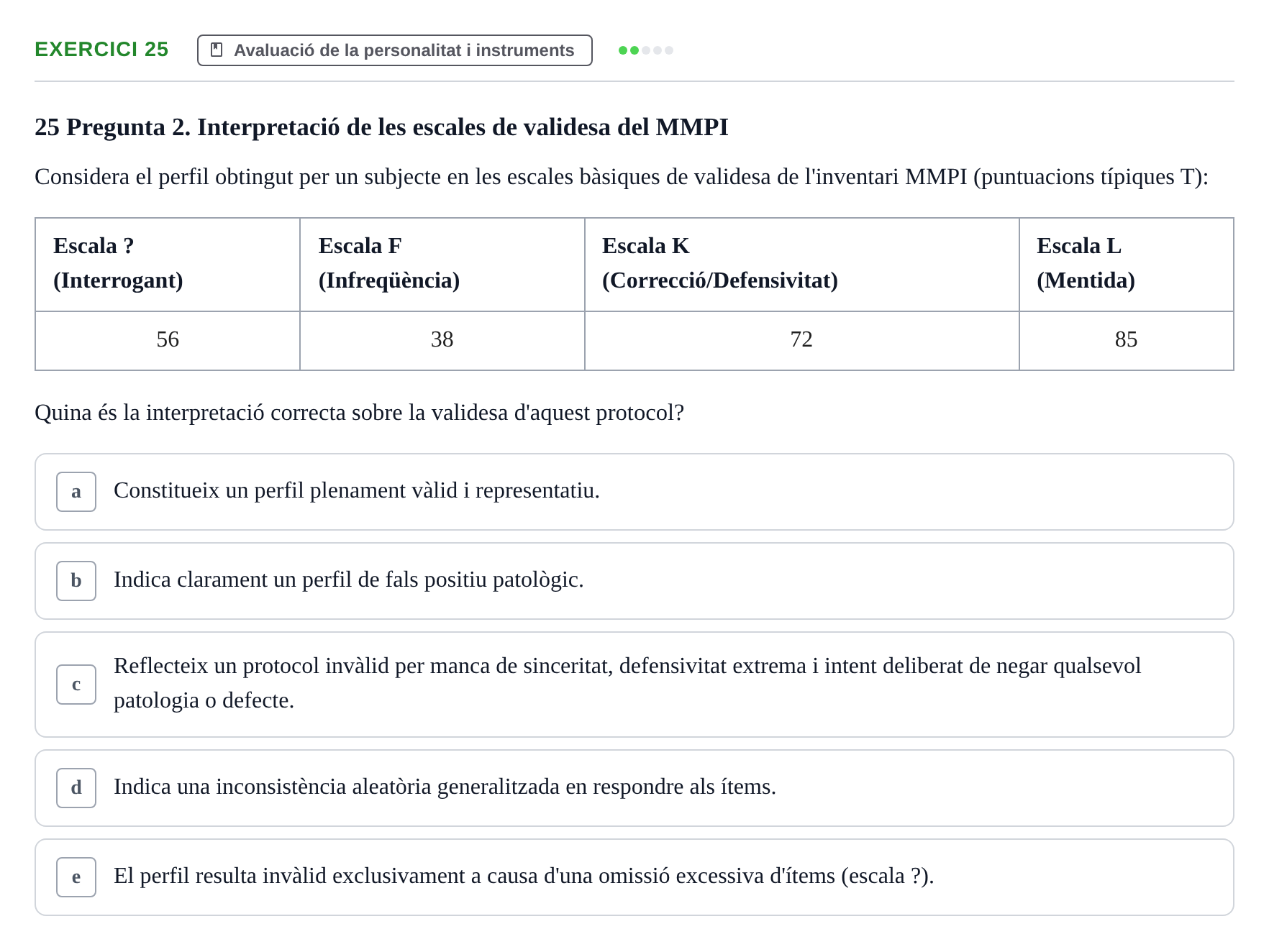Open the 'Avaluació de la personalitat i instruments' tag
1269x952 pixels.
(x=395, y=50)
